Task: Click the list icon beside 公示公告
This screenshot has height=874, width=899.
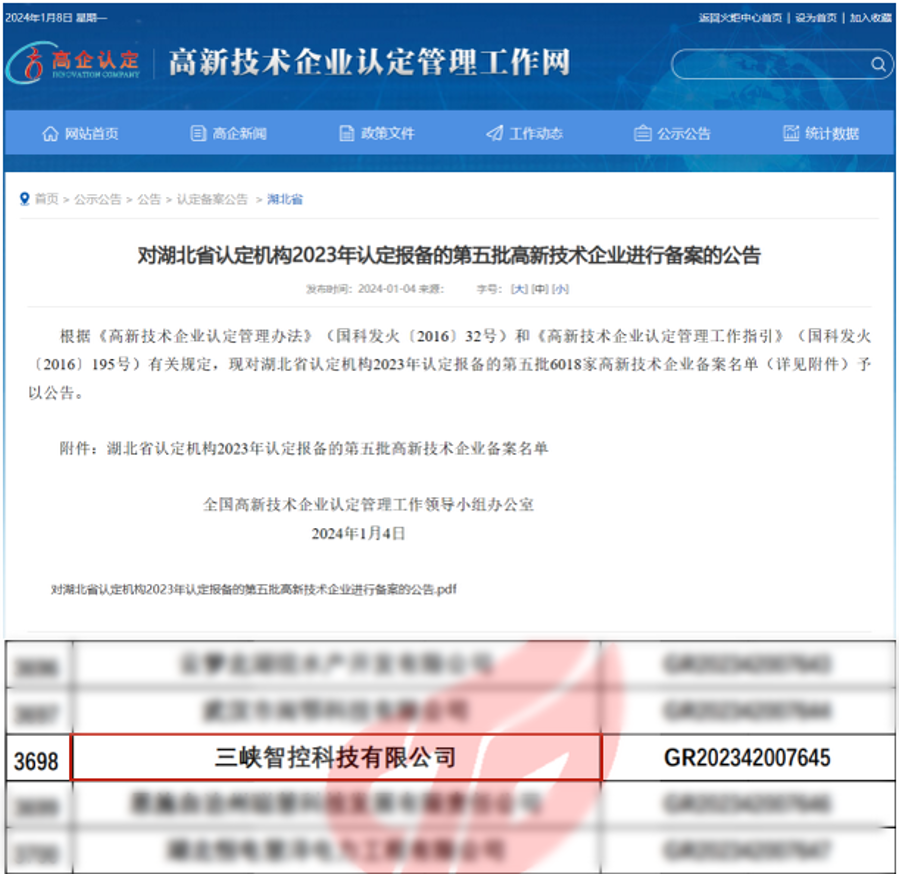Action: point(640,133)
